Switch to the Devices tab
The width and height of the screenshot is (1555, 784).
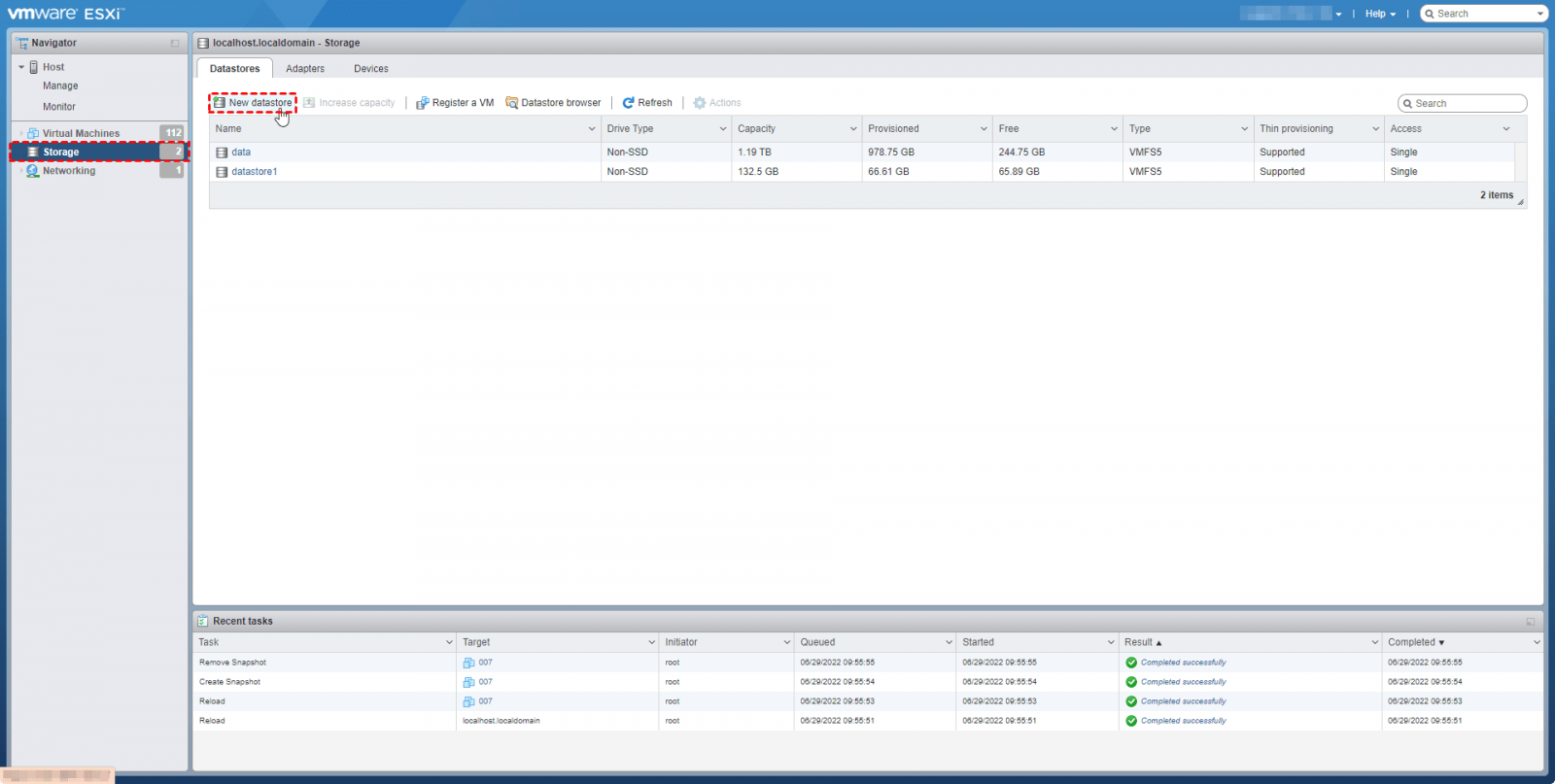click(370, 69)
